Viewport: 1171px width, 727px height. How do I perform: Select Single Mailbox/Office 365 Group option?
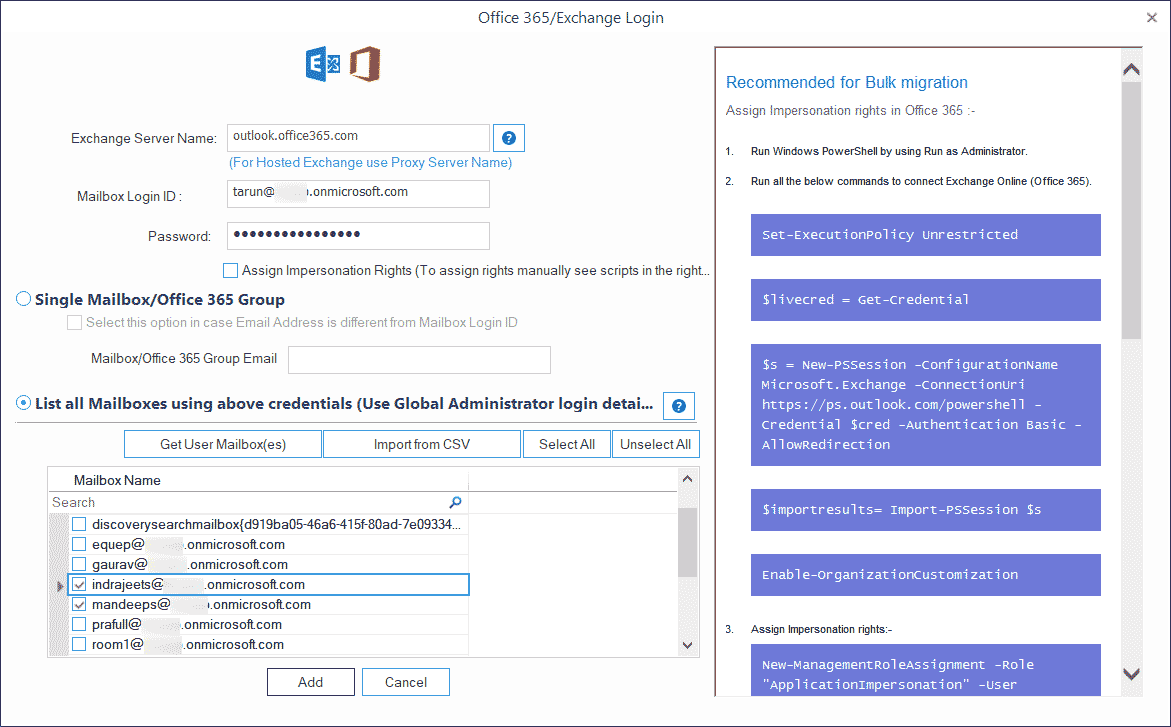(24, 299)
